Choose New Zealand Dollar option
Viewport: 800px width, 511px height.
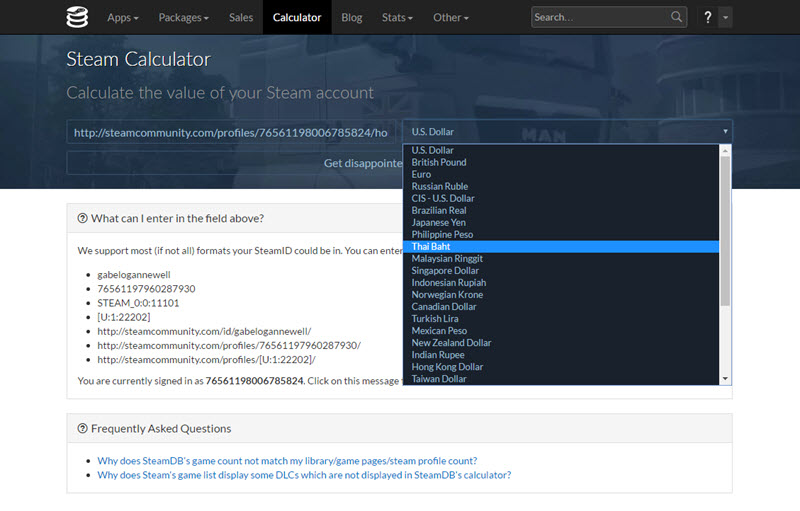pyautogui.click(x=561, y=343)
